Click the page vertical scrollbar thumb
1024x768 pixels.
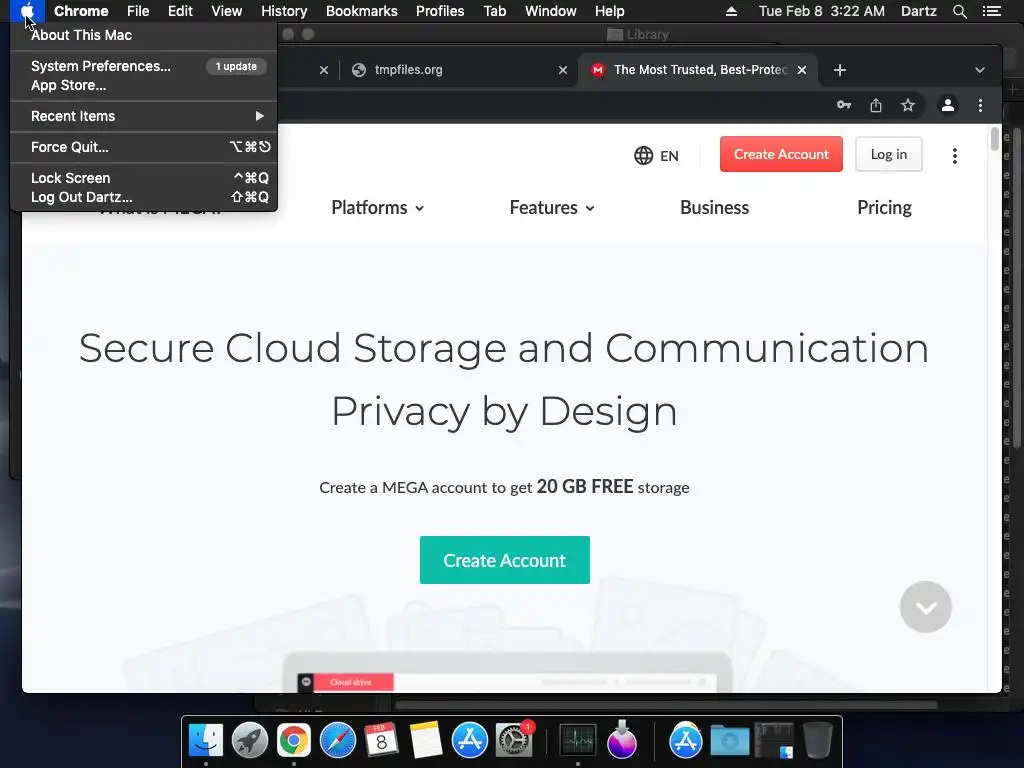coord(995,139)
